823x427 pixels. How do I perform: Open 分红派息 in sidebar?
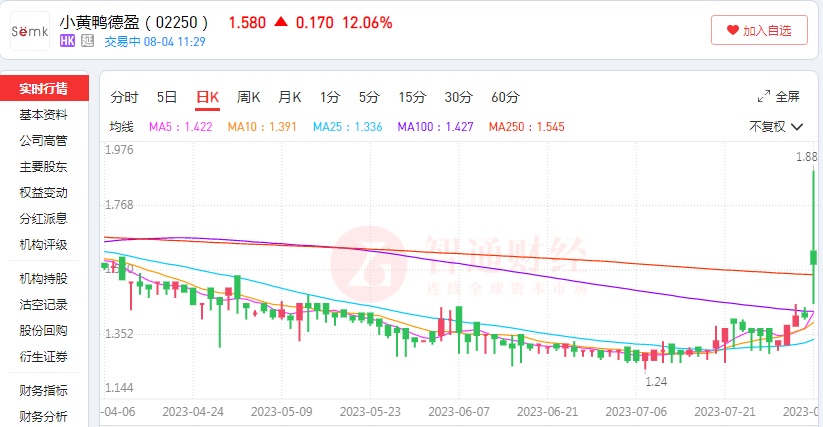44,218
